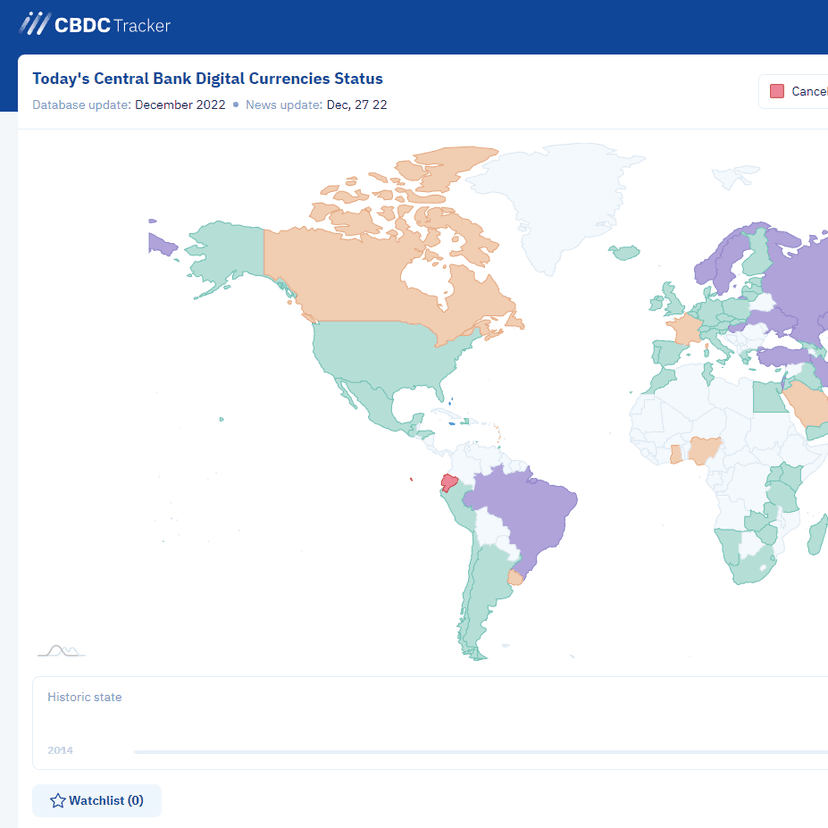Select red Ecuador on the map

449,483
